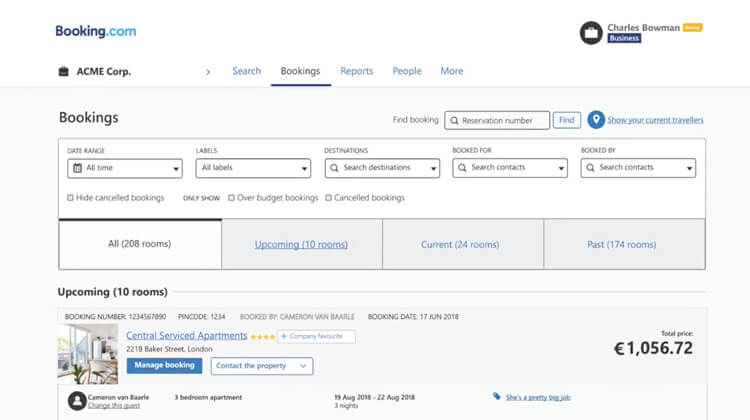Click the ACME Corp. briefcase icon
Image resolution: width=750 pixels, height=420 pixels.
(64, 72)
